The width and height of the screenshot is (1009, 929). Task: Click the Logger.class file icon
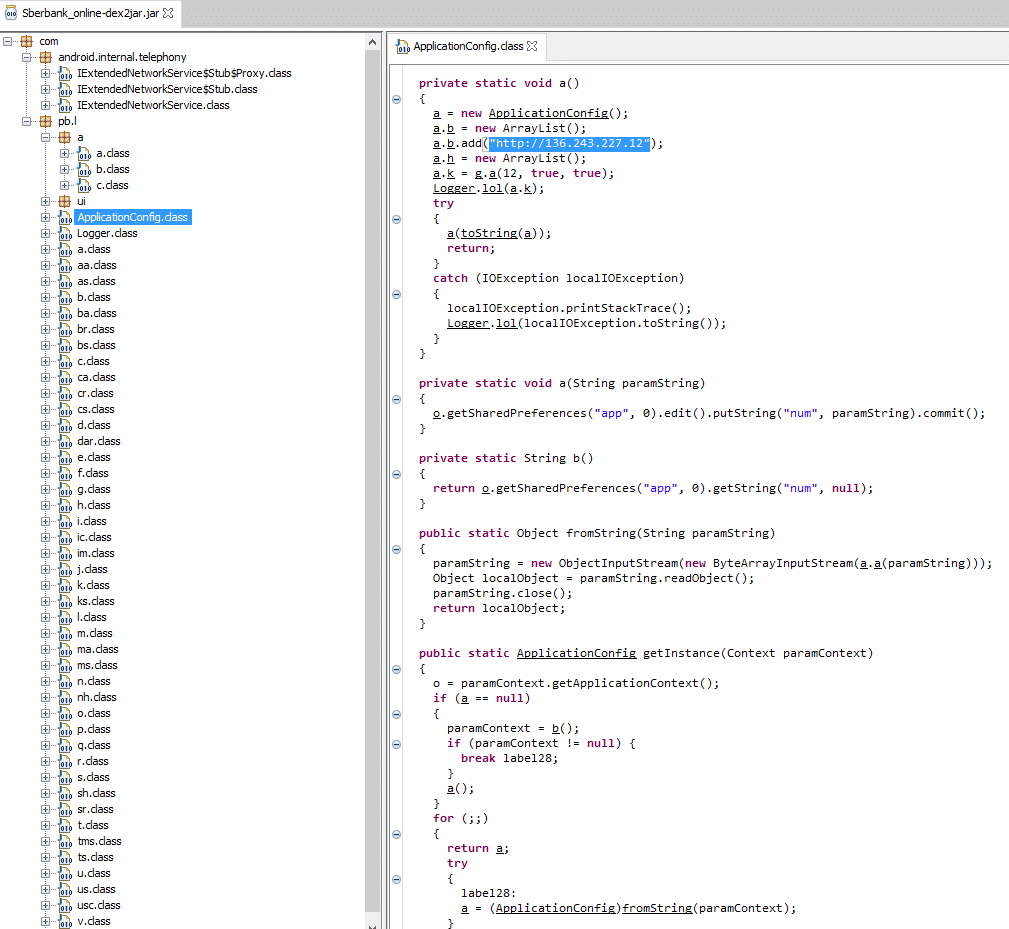click(x=64, y=234)
